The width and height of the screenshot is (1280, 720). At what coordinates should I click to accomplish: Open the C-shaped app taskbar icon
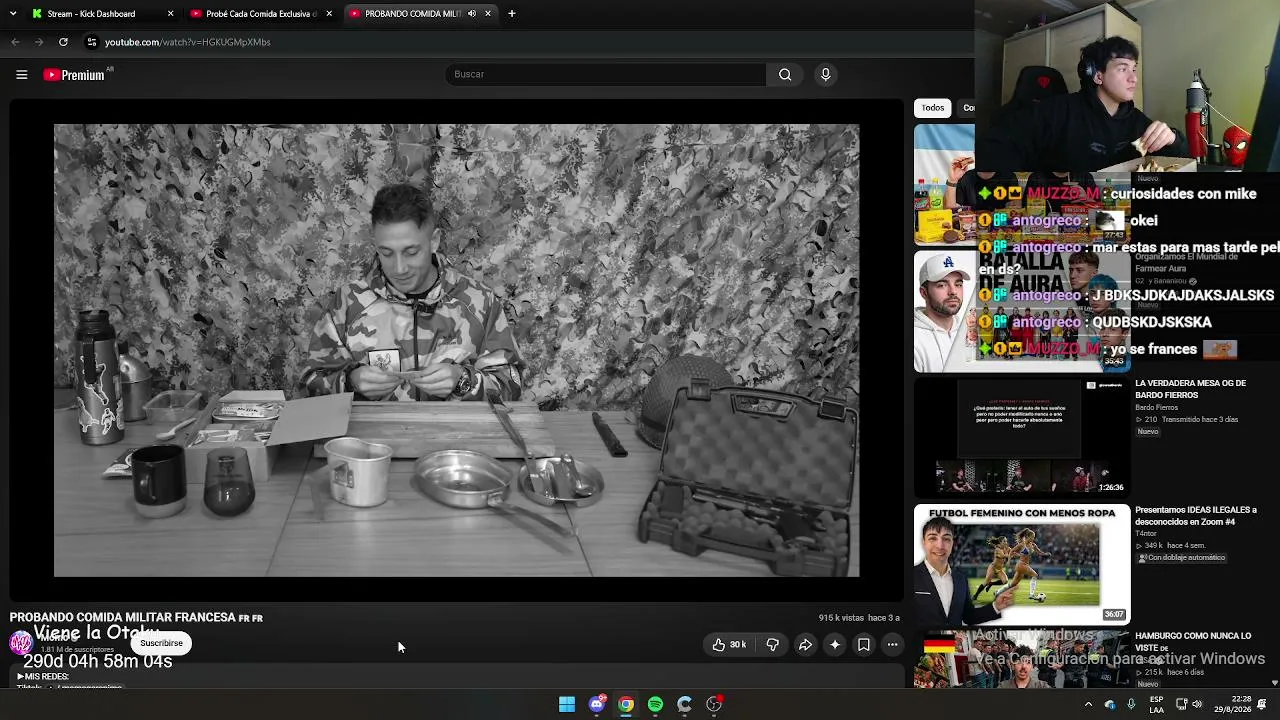pos(685,704)
